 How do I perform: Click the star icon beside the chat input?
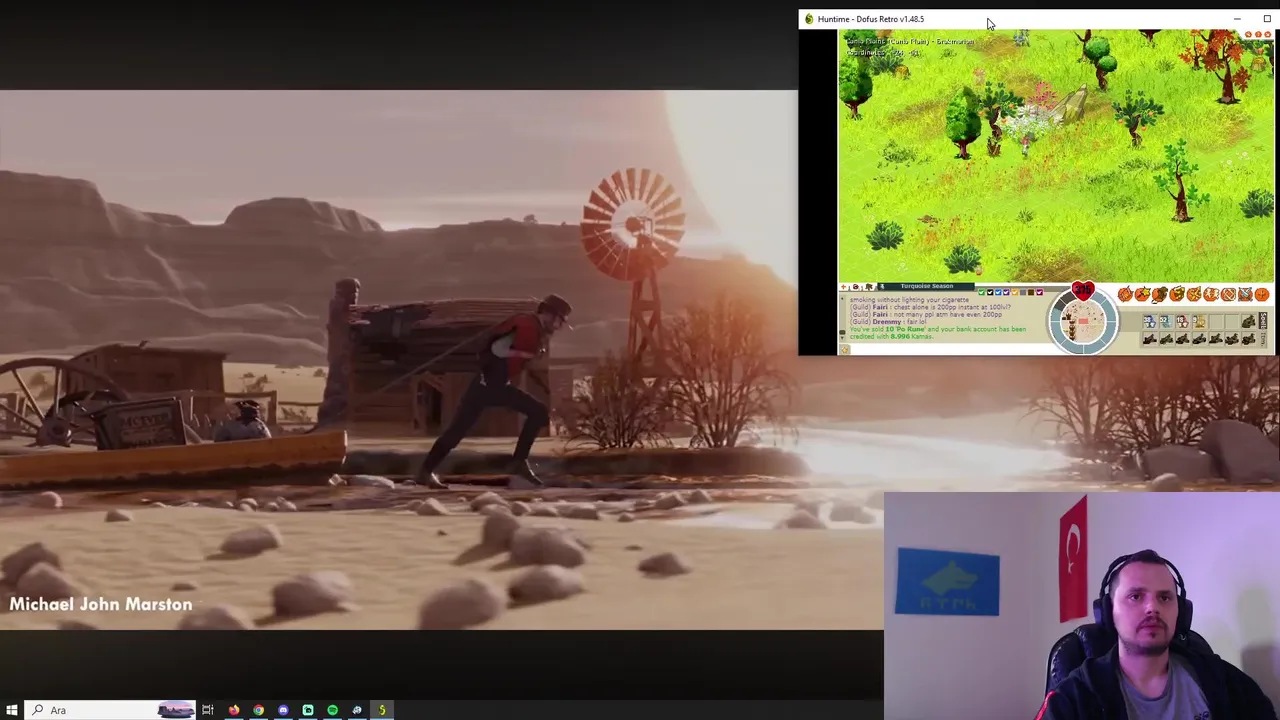coord(845,349)
